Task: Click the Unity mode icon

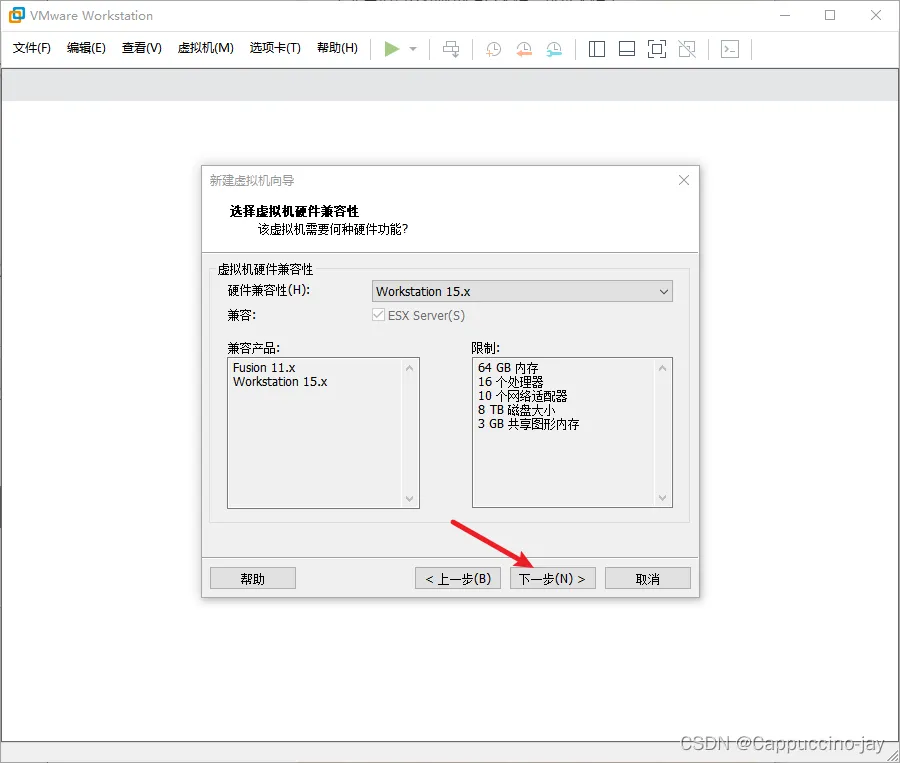Action: coord(687,49)
